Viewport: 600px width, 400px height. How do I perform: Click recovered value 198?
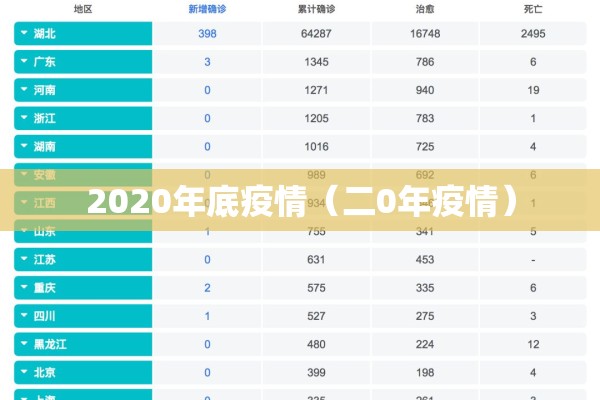click(x=425, y=372)
